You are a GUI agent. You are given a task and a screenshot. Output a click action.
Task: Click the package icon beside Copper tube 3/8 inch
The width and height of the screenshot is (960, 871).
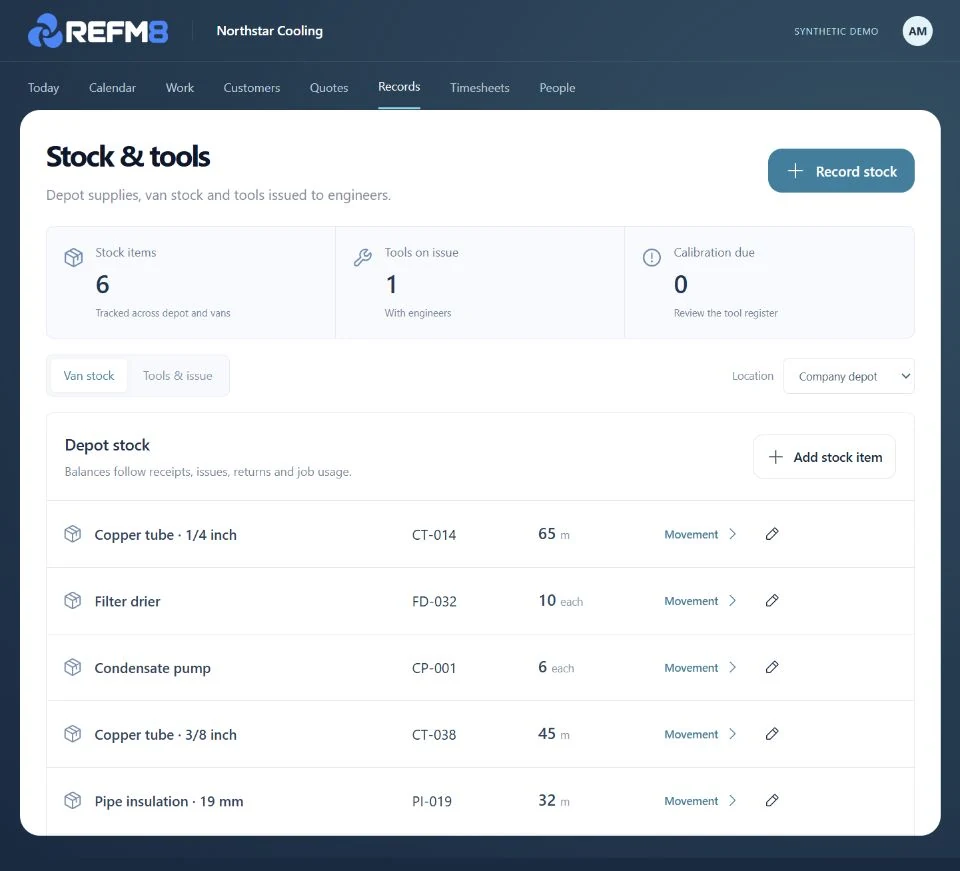[73, 733]
